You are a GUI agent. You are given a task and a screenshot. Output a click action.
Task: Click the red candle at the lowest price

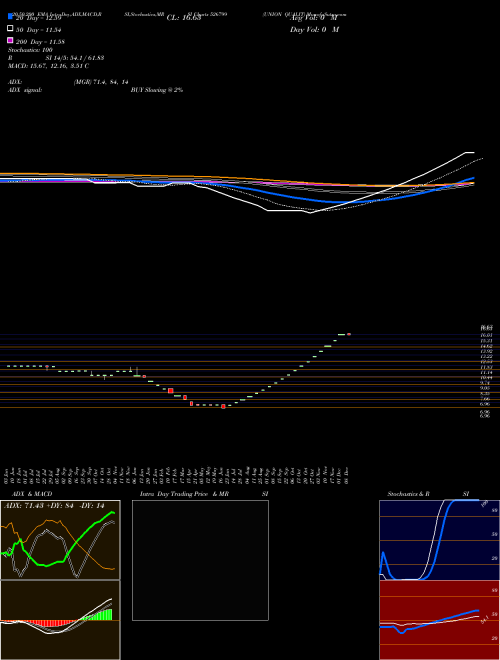pos(223,407)
